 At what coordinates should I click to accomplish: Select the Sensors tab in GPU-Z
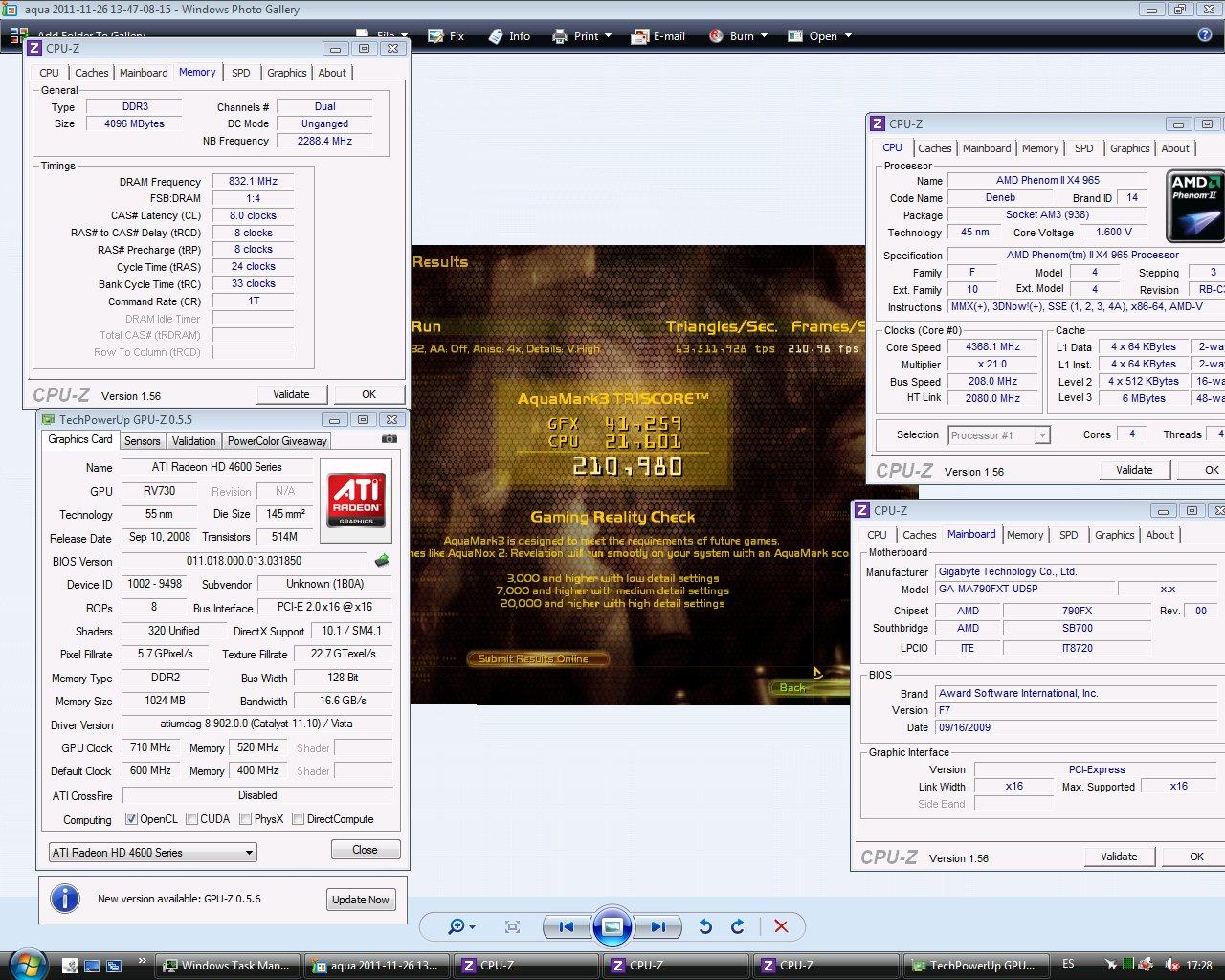tap(142, 441)
